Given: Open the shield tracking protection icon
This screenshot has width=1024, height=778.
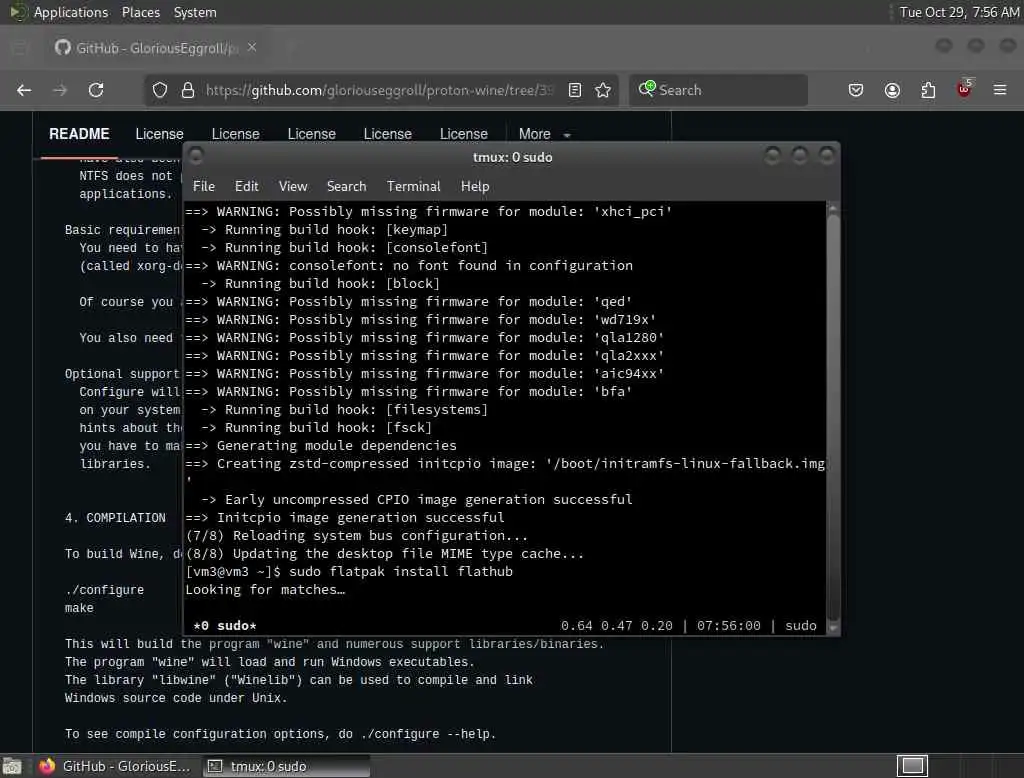Looking at the screenshot, I should tap(160, 90).
